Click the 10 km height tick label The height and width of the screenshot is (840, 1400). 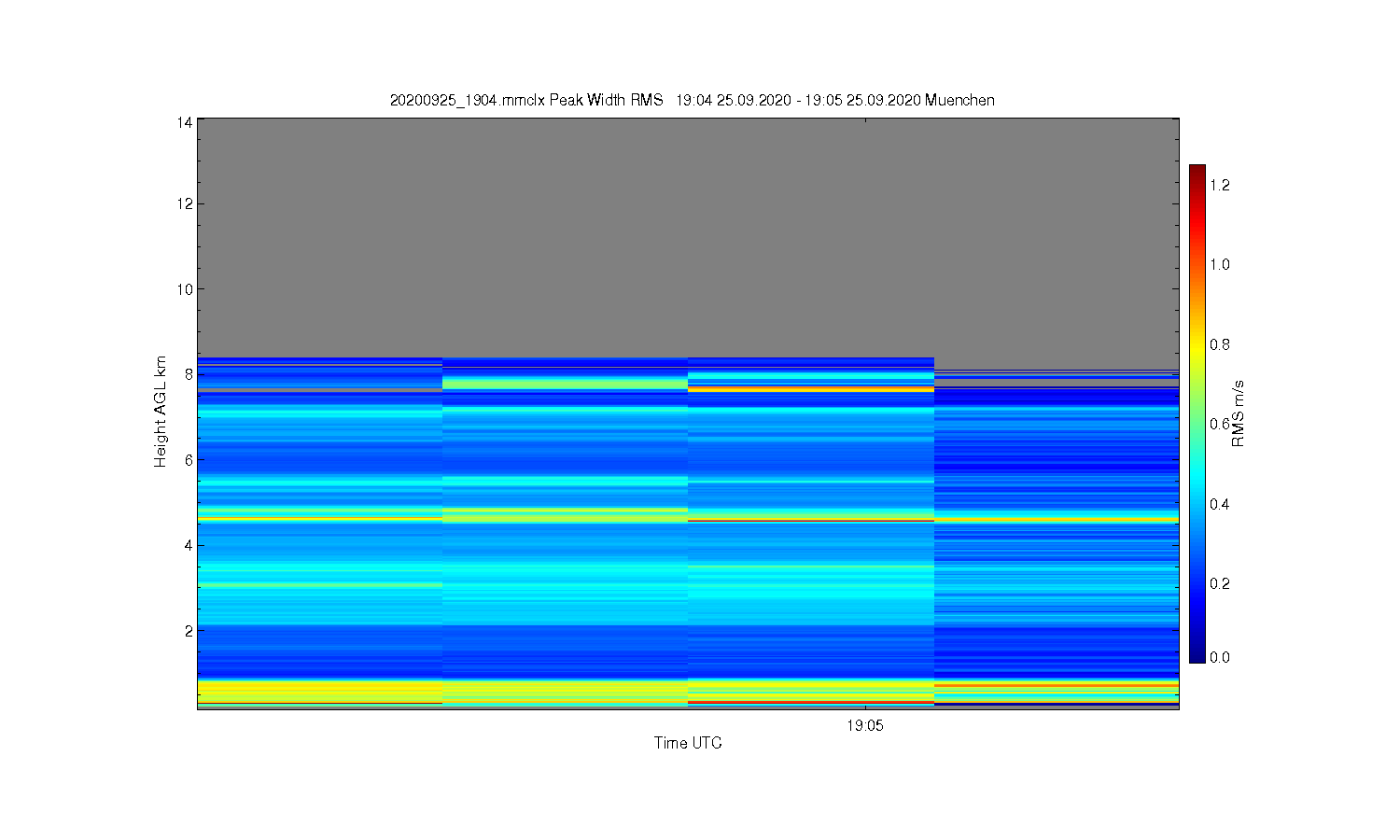click(184, 289)
